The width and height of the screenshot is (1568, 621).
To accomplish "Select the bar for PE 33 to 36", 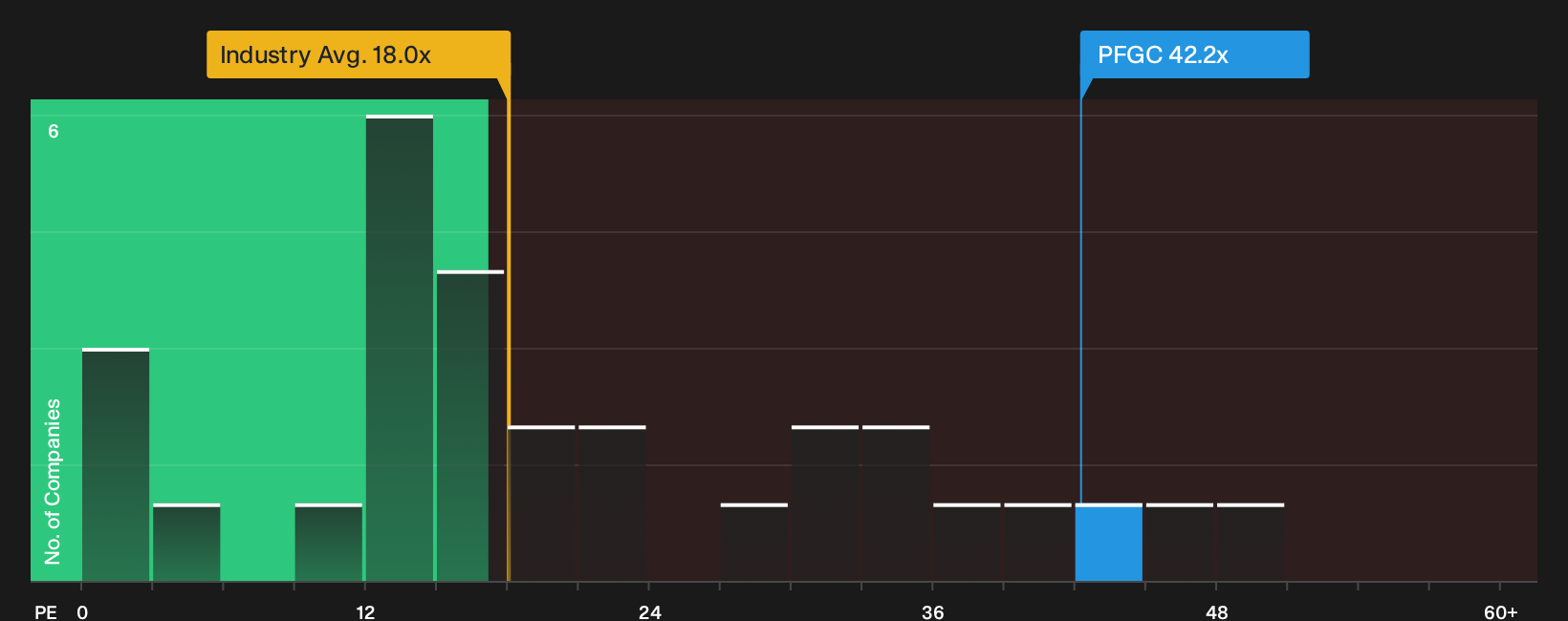I will tap(896, 503).
